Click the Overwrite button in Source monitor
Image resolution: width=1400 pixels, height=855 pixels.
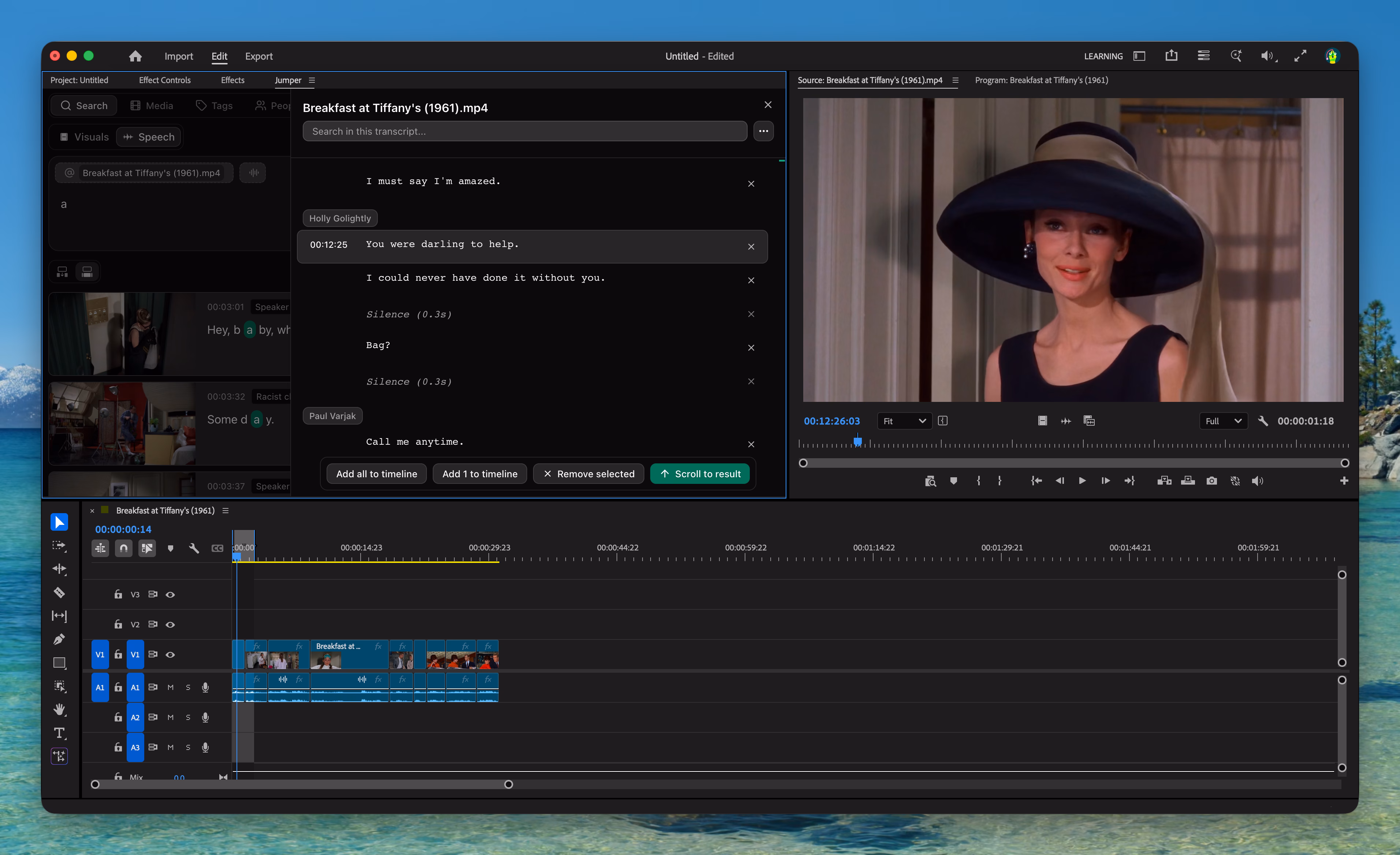coord(1188,481)
